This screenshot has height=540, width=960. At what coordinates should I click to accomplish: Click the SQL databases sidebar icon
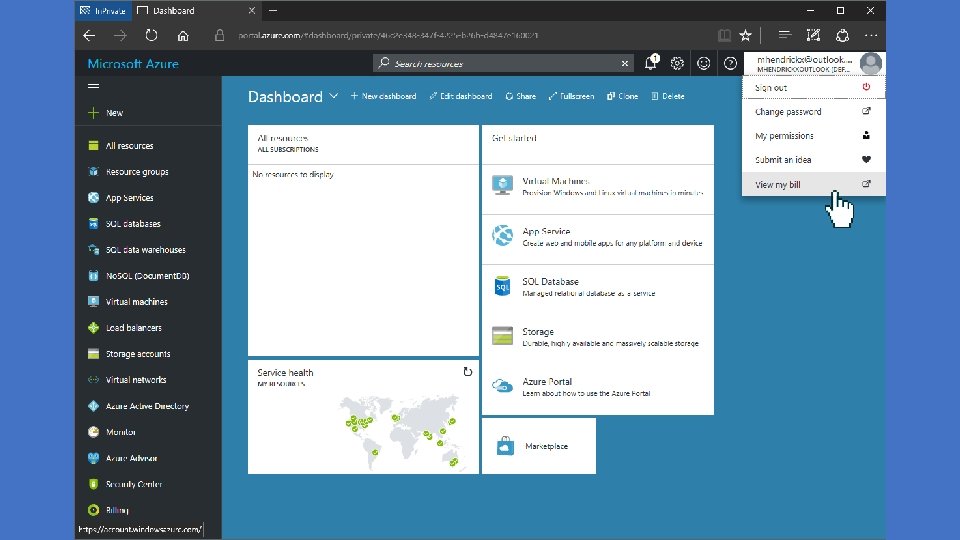click(93, 223)
